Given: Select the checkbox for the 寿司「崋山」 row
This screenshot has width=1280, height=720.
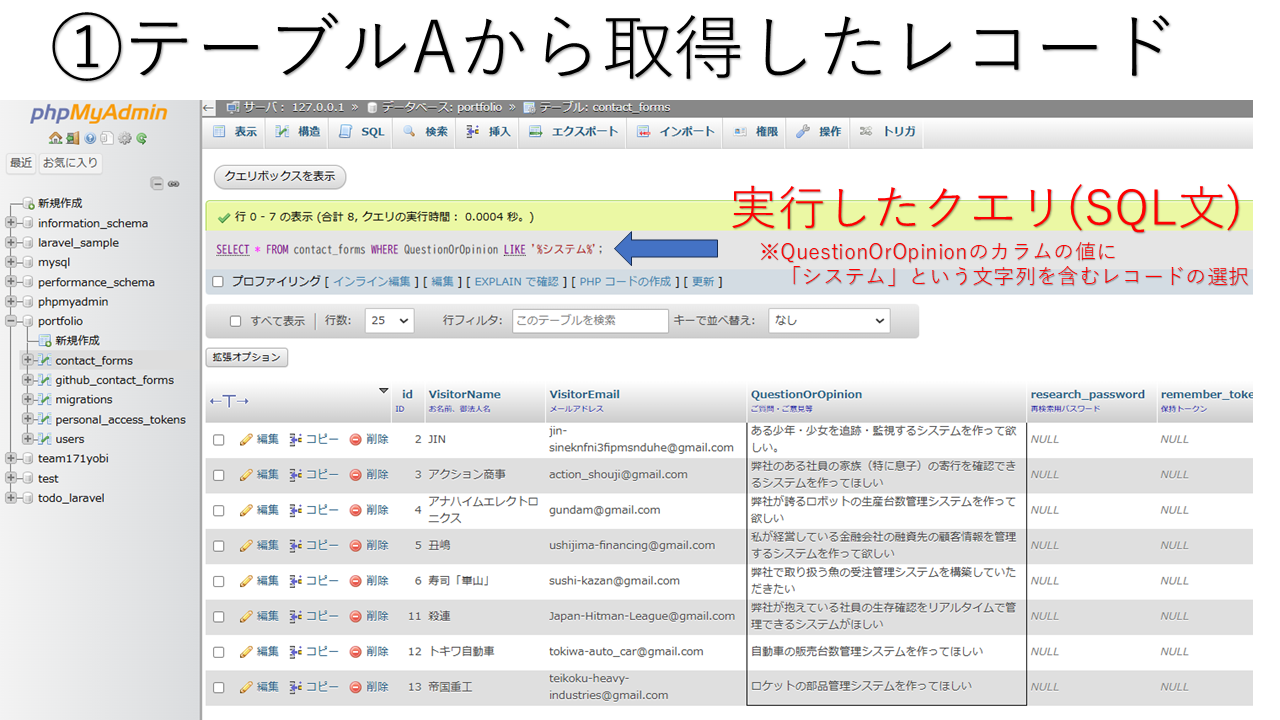Looking at the screenshot, I should pos(219,580).
